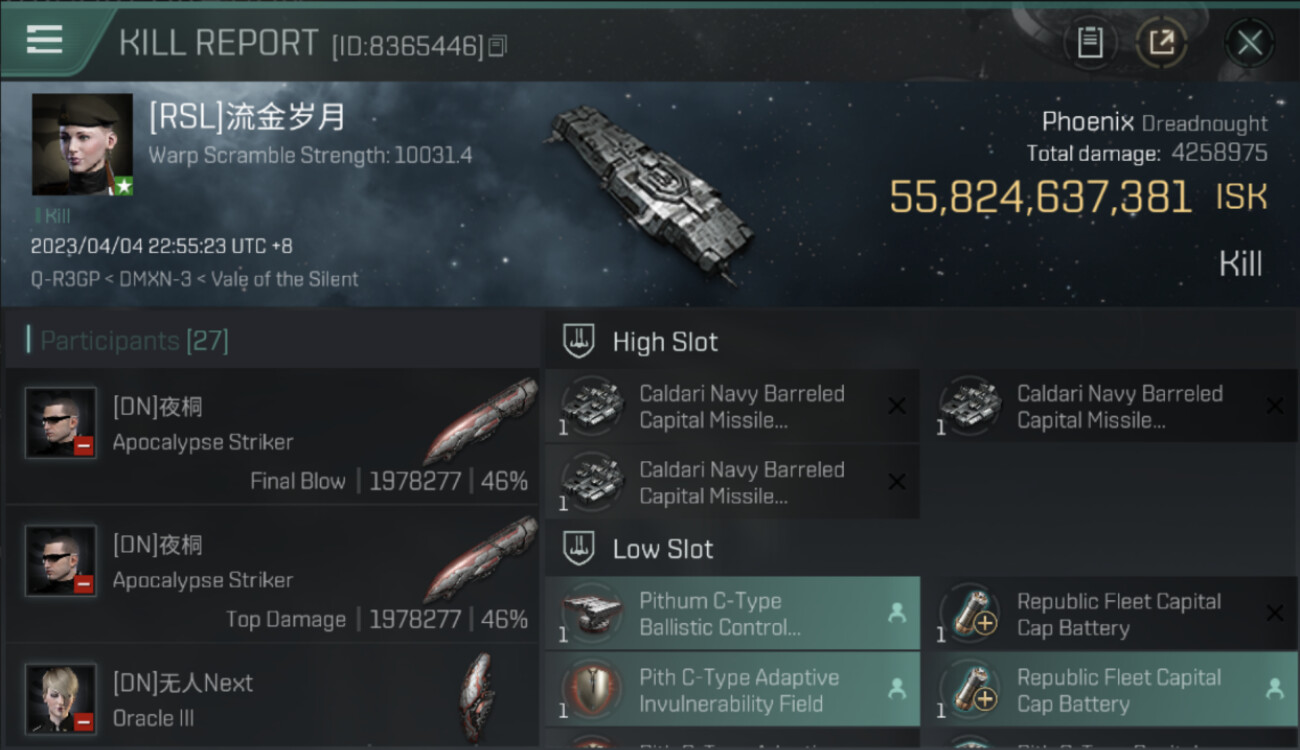Open the Oracle III pilot's portrait
The height and width of the screenshot is (750, 1300).
coord(61,698)
